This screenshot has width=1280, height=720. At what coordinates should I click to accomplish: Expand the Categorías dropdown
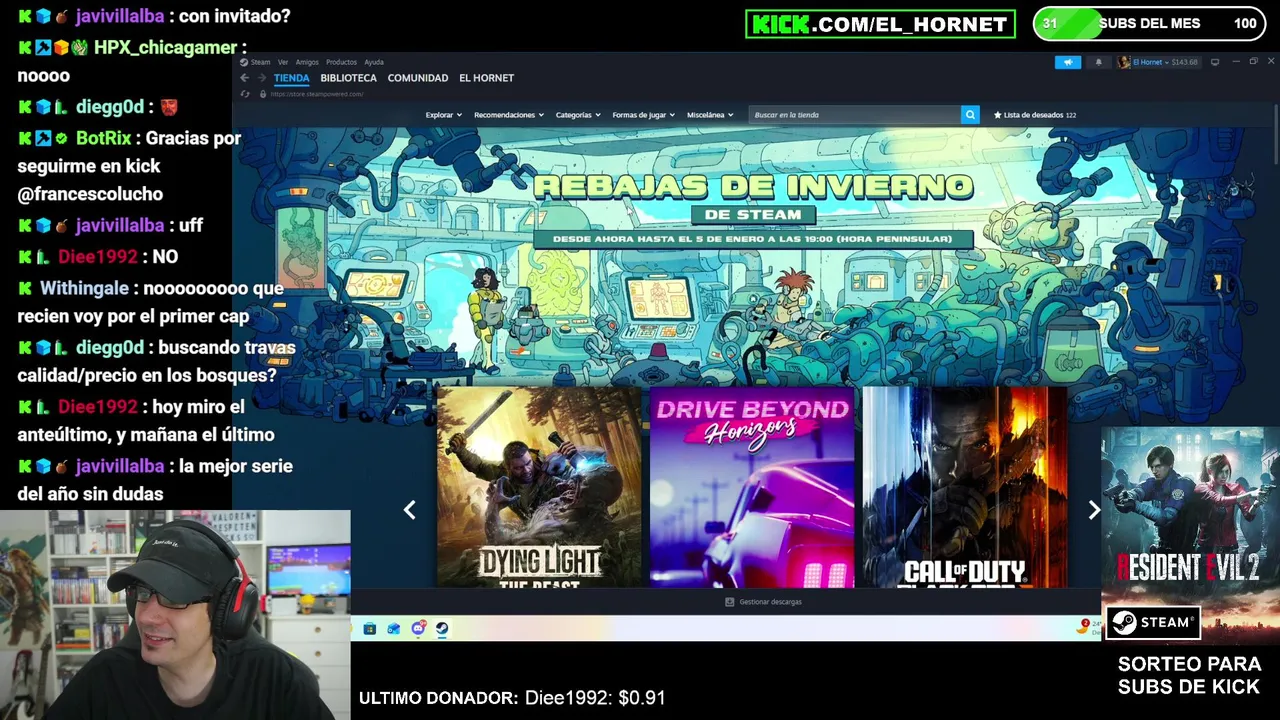click(578, 115)
